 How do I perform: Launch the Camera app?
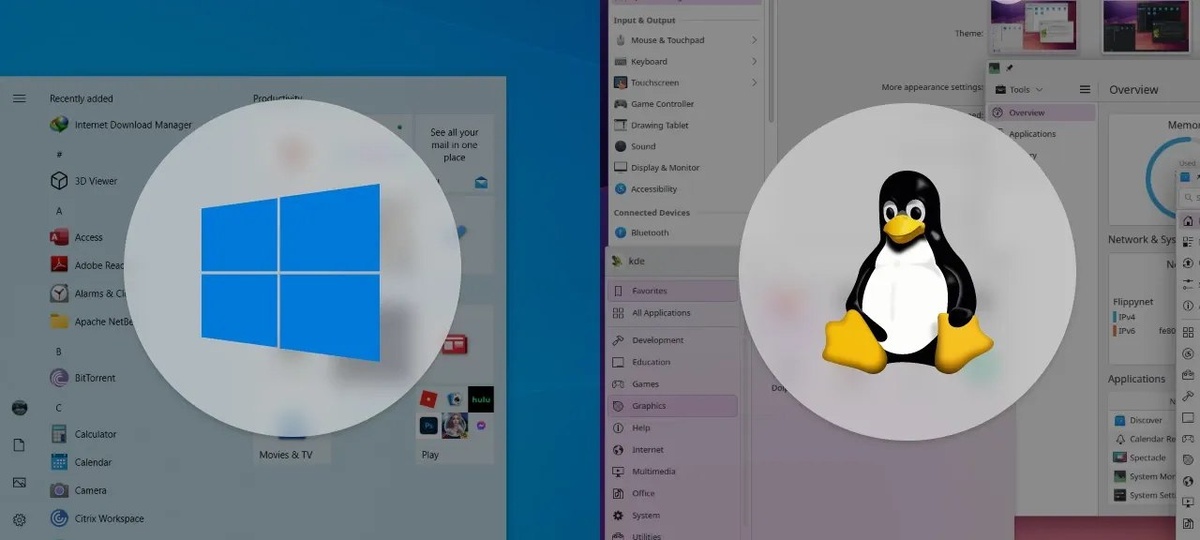[79, 490]
